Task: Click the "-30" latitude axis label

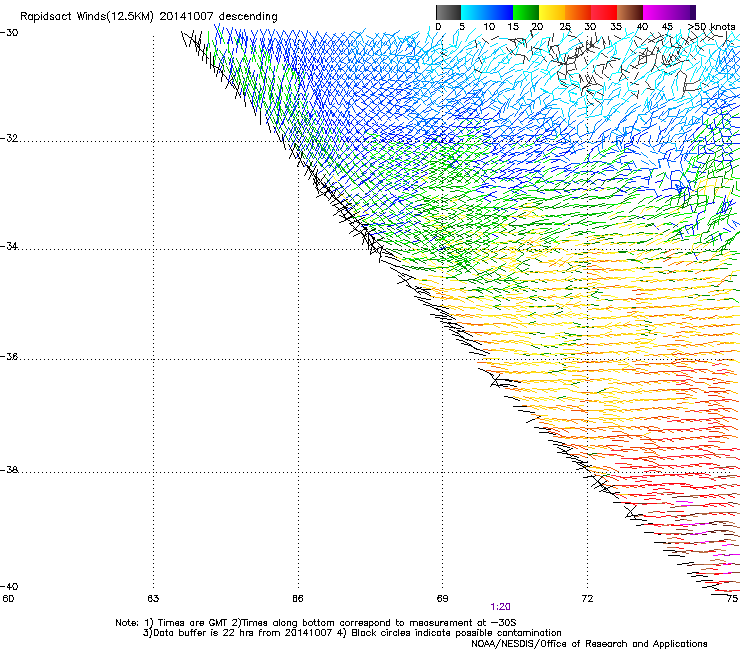Action: 9,33
